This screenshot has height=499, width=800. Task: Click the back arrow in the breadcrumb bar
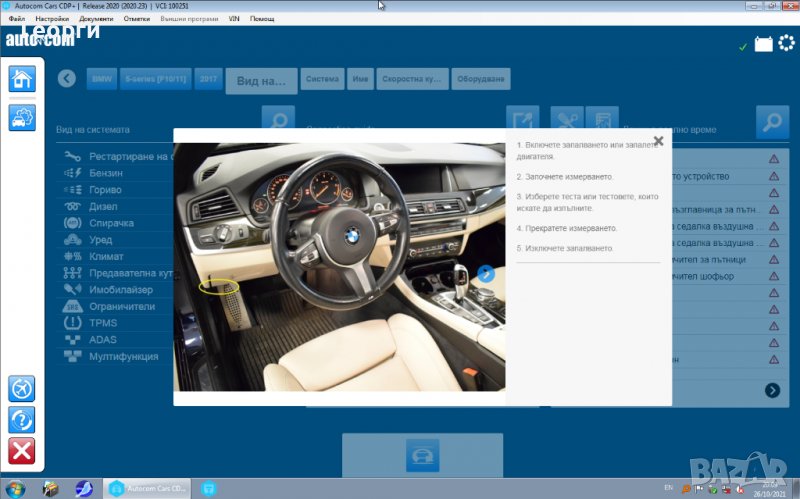coord(67,79)
